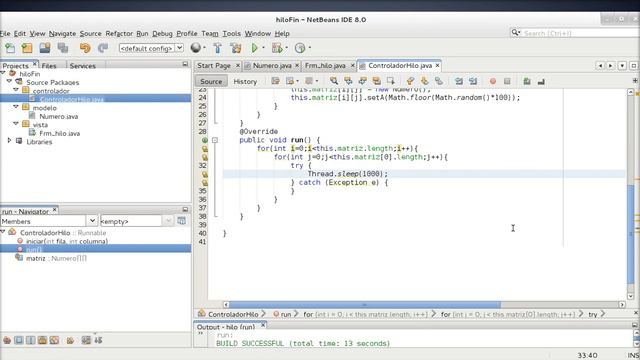The image size is (640, 360).
Task: Click the Navigator filter button beside empty combo
Action: tap(182, 221)
